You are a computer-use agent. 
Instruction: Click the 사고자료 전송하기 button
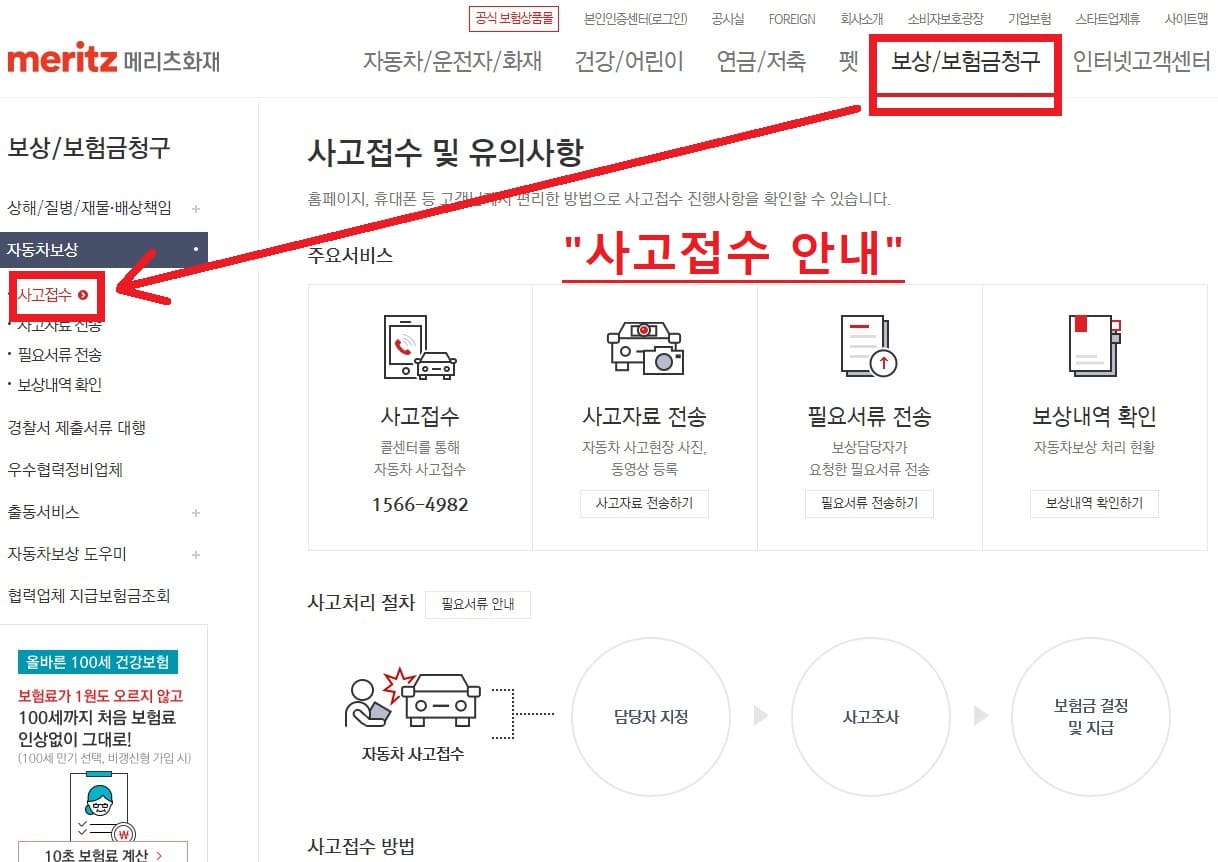644,504
